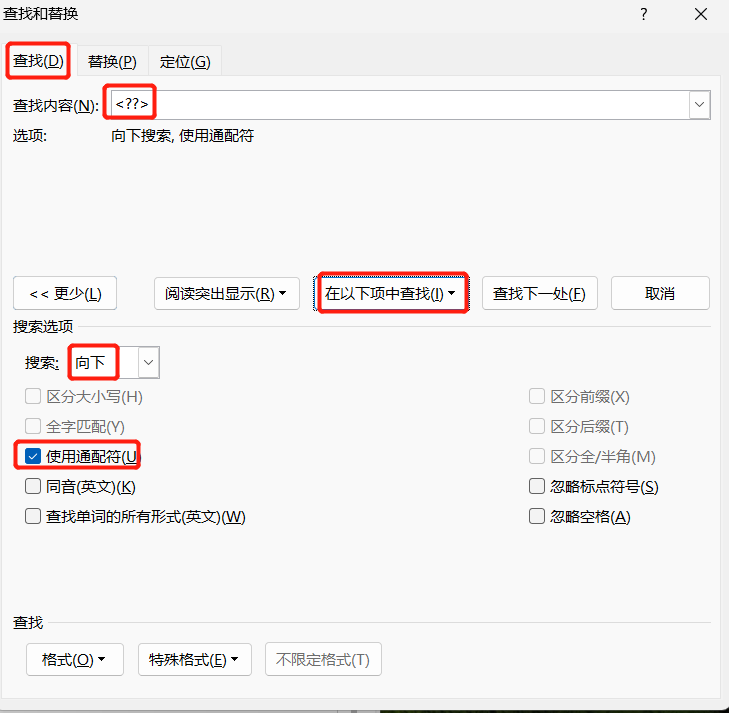
Task: Enable the 同音(英文)(K) checkbox
Action: point(33,486)
